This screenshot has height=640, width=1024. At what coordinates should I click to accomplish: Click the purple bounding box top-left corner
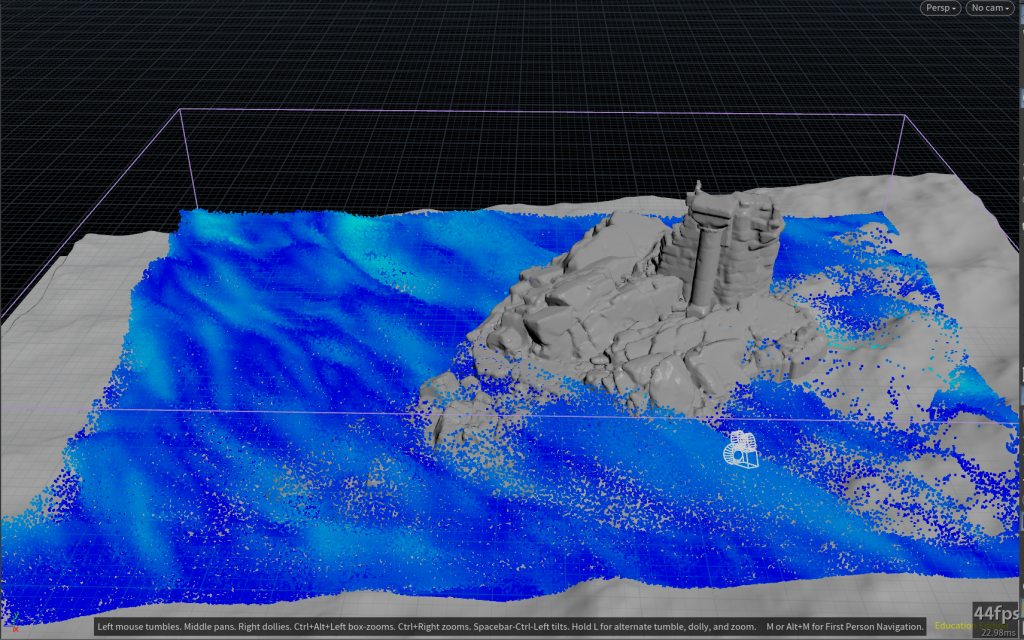[x=179, y=109]
